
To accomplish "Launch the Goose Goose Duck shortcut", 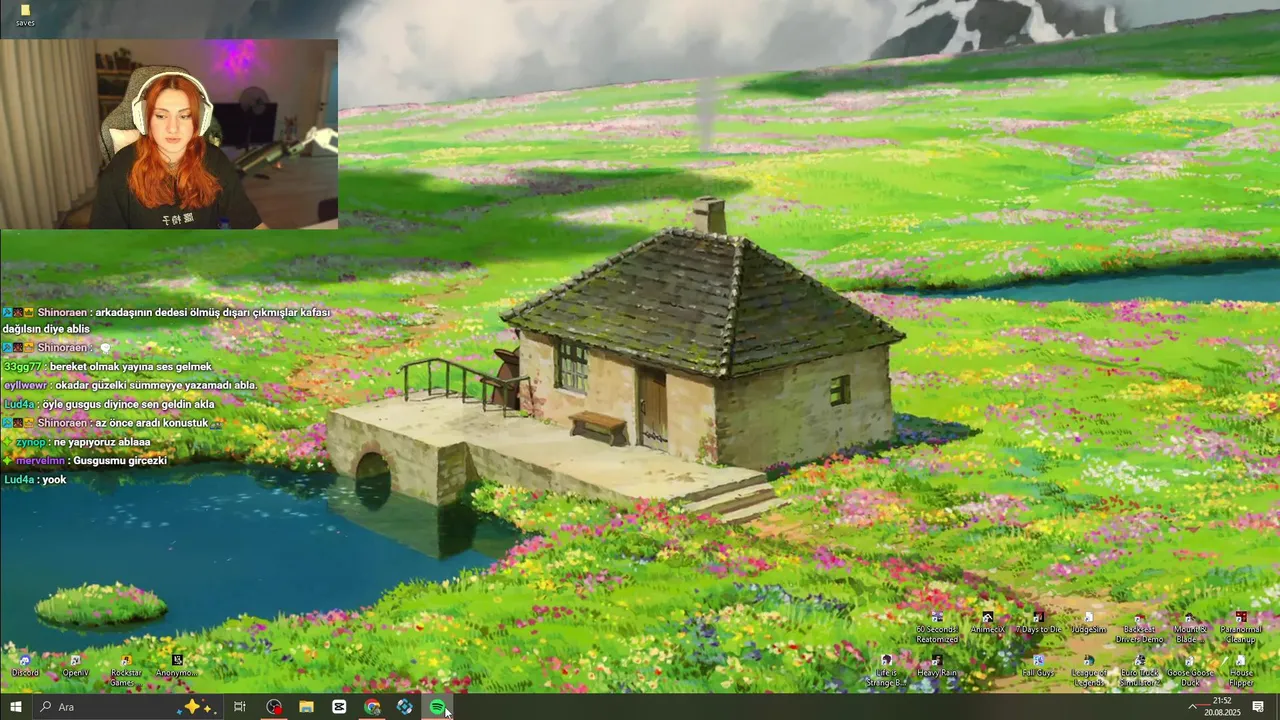I will 1190,671.
